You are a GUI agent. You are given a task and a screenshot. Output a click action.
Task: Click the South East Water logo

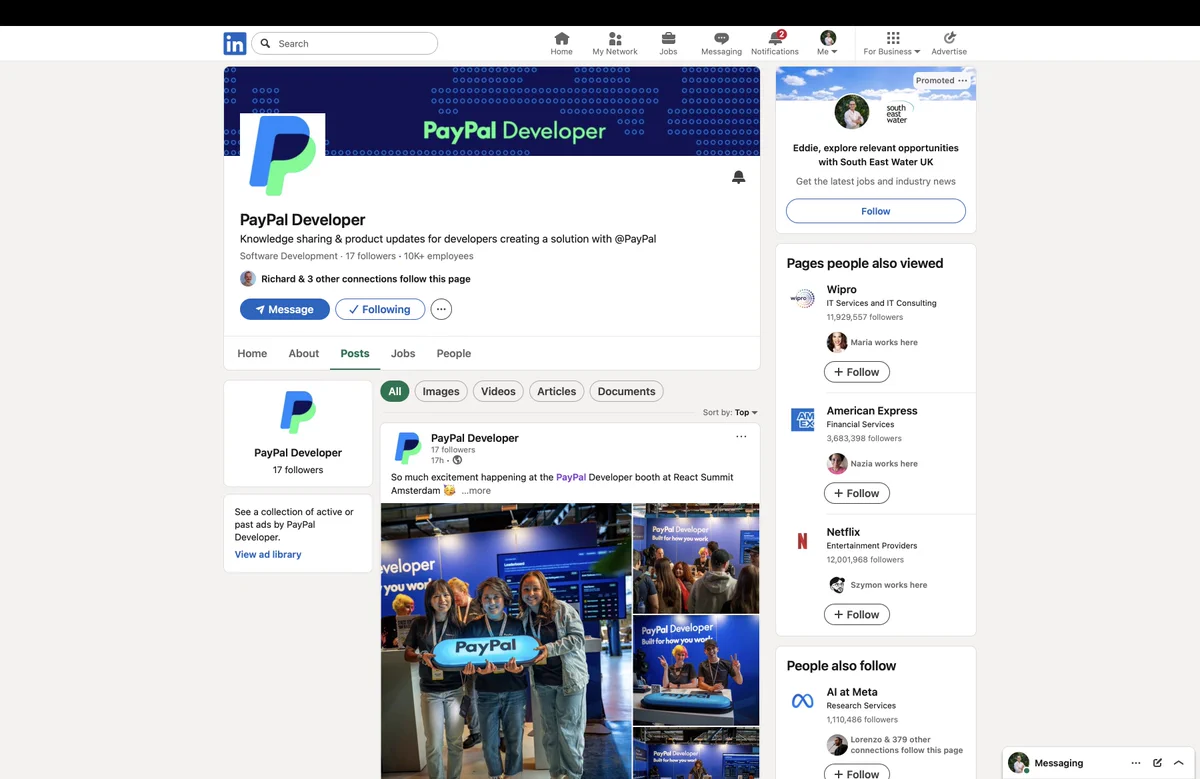click(899, 113)
